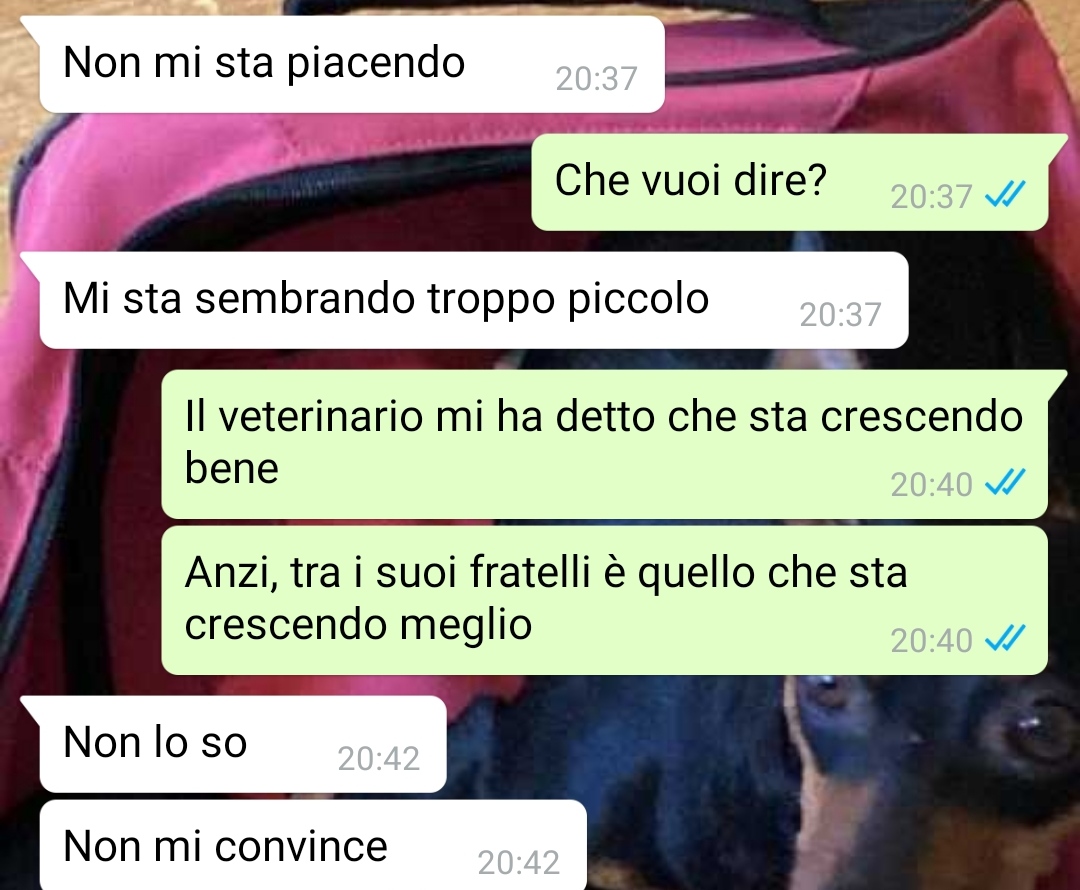Screen dimensions: 1080x890
Task: Click the 20:42 timestamp of 'Non mi convince'
Action: pyautogui.click(x=519, y=863)
